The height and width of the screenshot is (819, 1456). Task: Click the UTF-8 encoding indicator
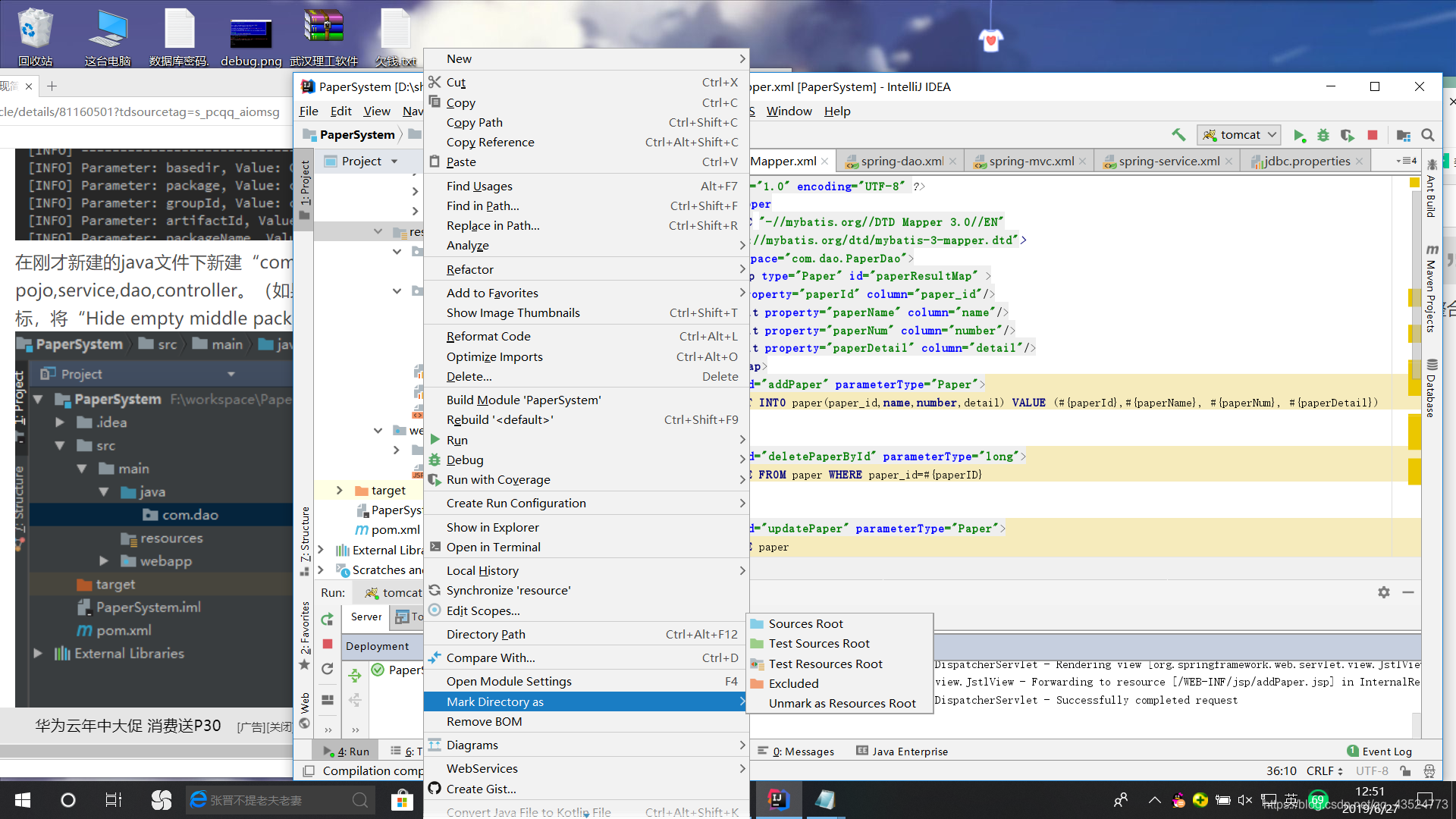pyautogui.click(x=1372, y=771)
